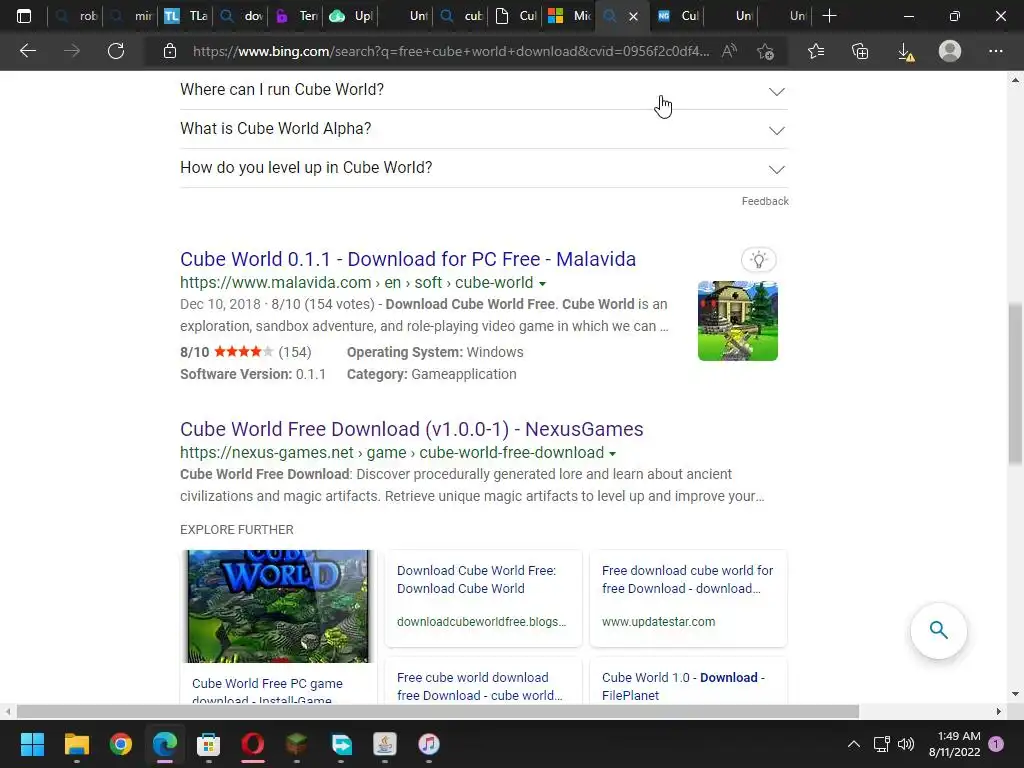This screenshot has height=768, width=1024.
Task: Switch to the 'Mic' Microsoft tab
Action: (x=570, y=16)
